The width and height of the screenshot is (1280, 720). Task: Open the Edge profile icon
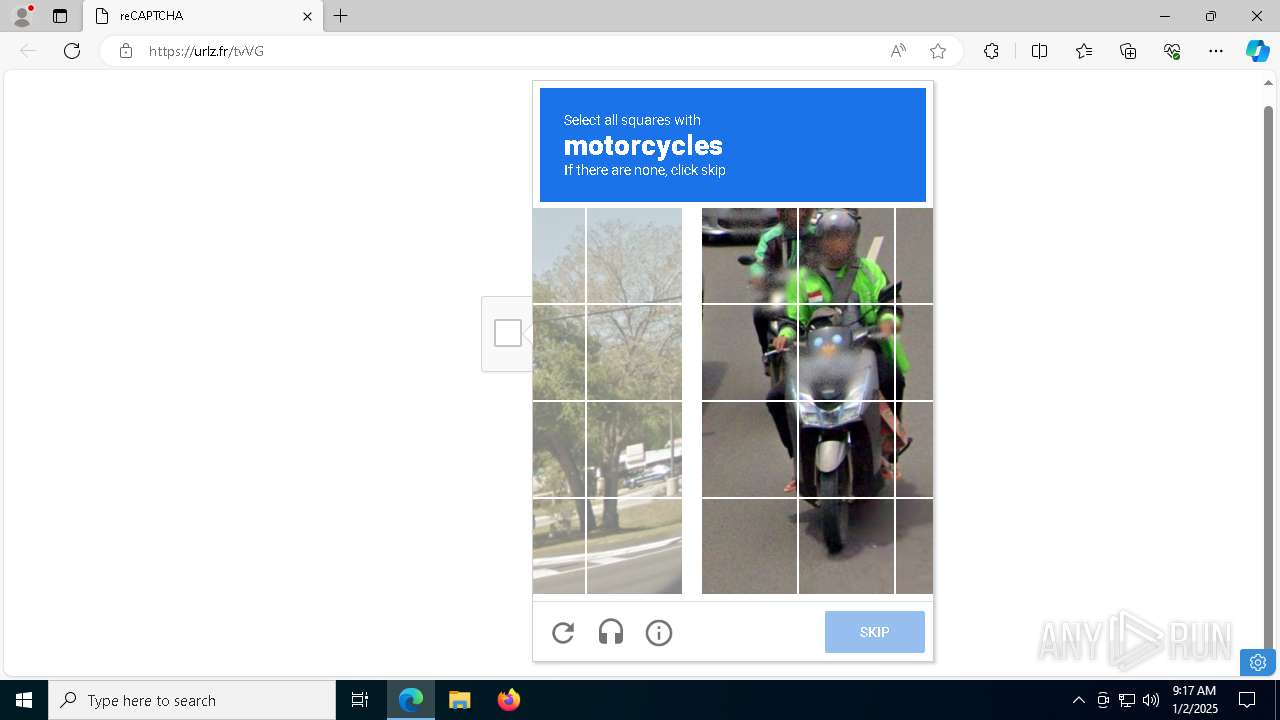tap(22, 16)
